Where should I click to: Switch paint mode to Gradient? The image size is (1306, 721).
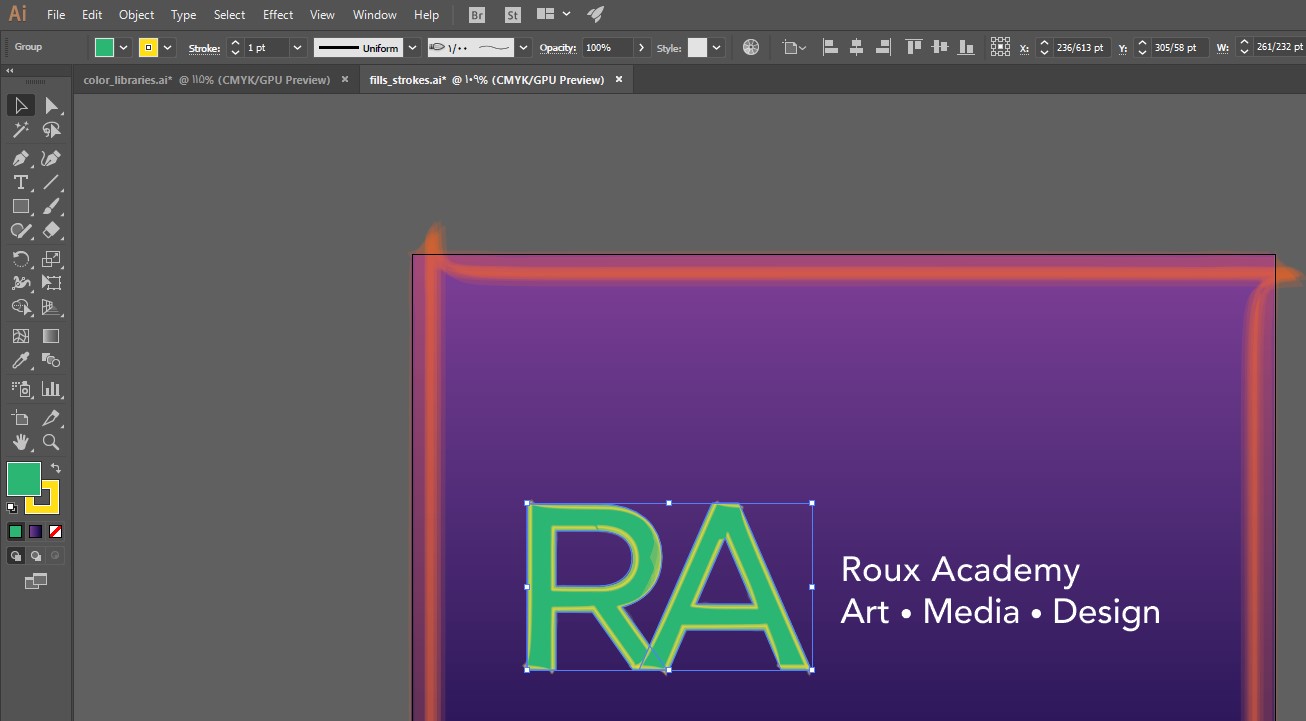coord(36,531)
